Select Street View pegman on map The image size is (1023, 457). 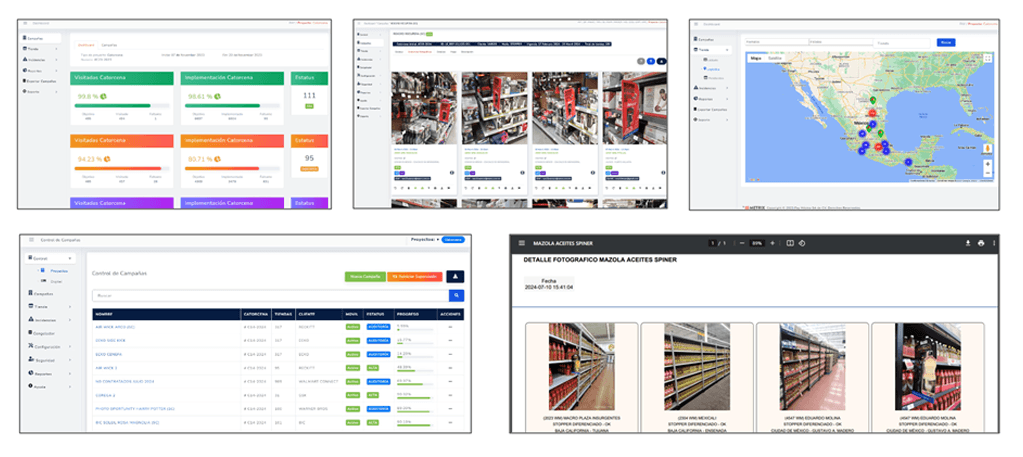(988, 148)
